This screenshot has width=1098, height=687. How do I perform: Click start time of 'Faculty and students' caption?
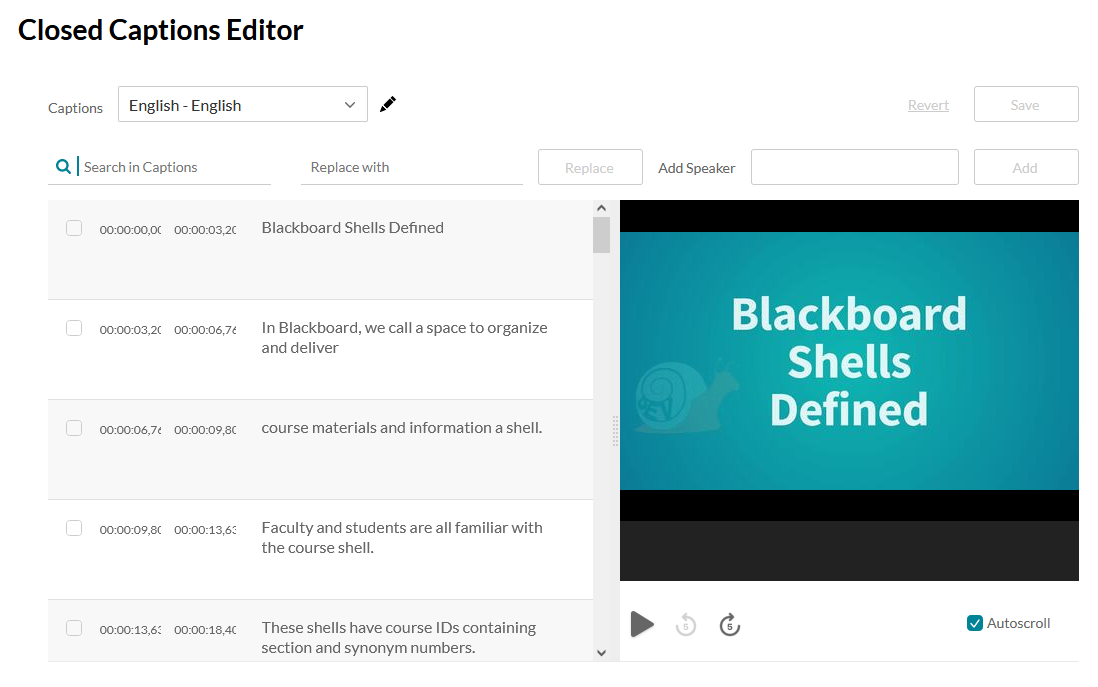pos(130,530)
